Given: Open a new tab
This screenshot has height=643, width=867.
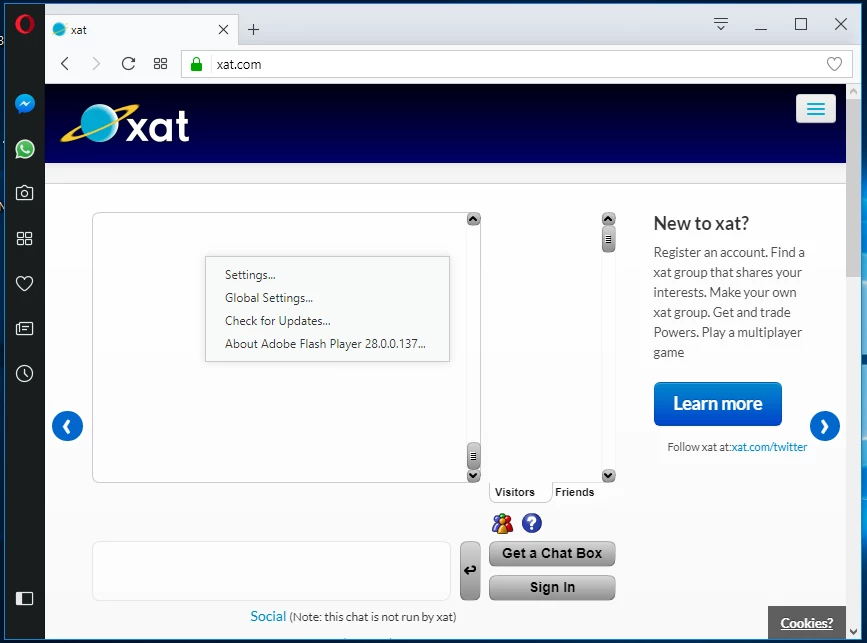Looking at the screenshot, I should pyautogui.click(x=253, y=29).
